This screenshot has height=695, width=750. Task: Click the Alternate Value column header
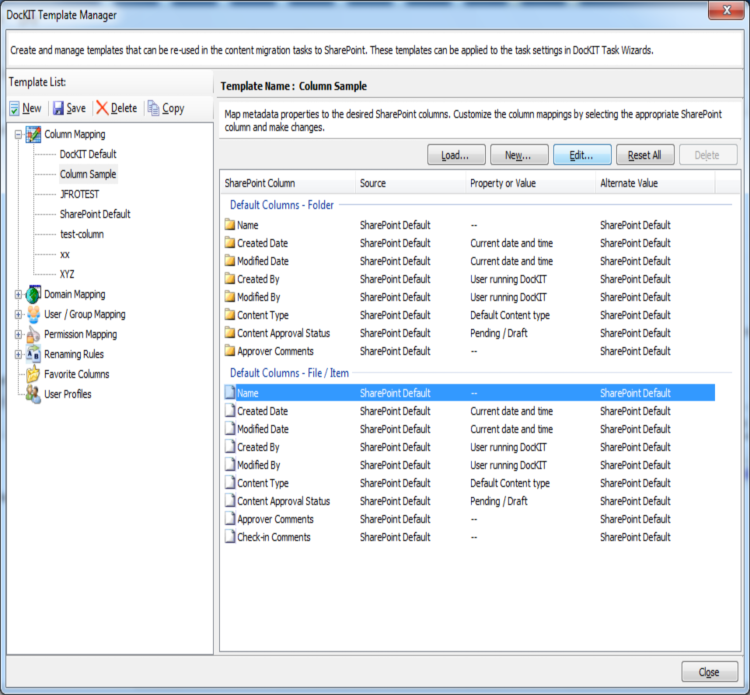[655, 183]
